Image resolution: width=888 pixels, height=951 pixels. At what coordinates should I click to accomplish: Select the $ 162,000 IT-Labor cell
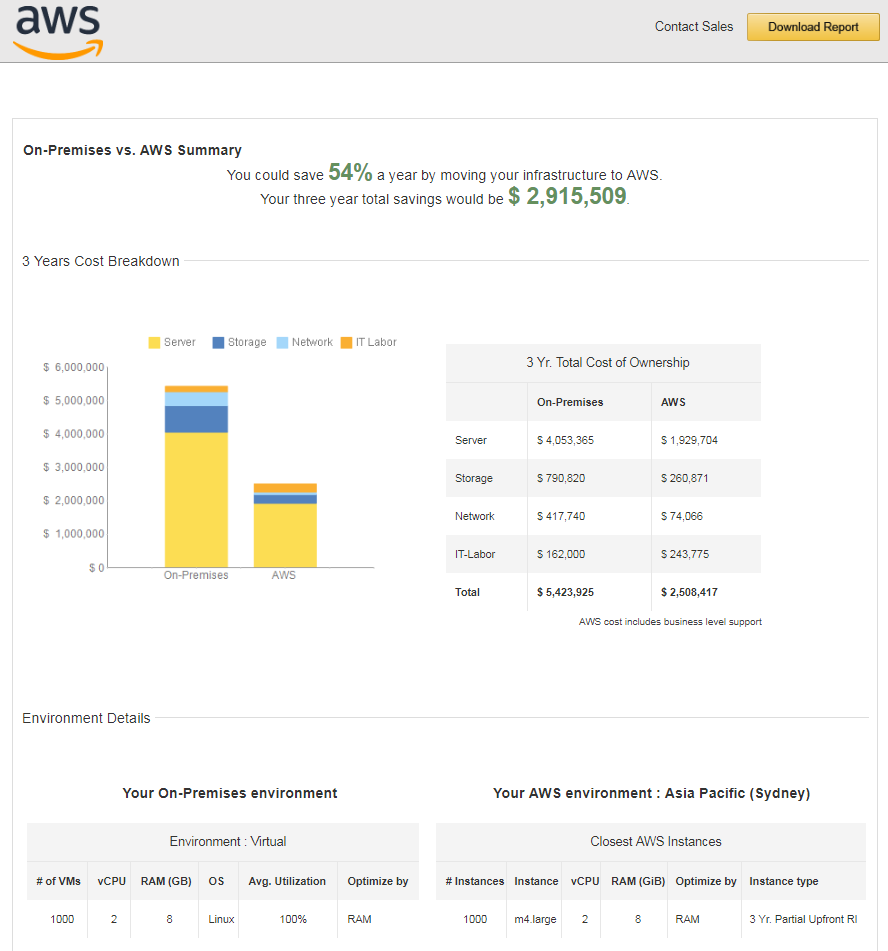561,554
